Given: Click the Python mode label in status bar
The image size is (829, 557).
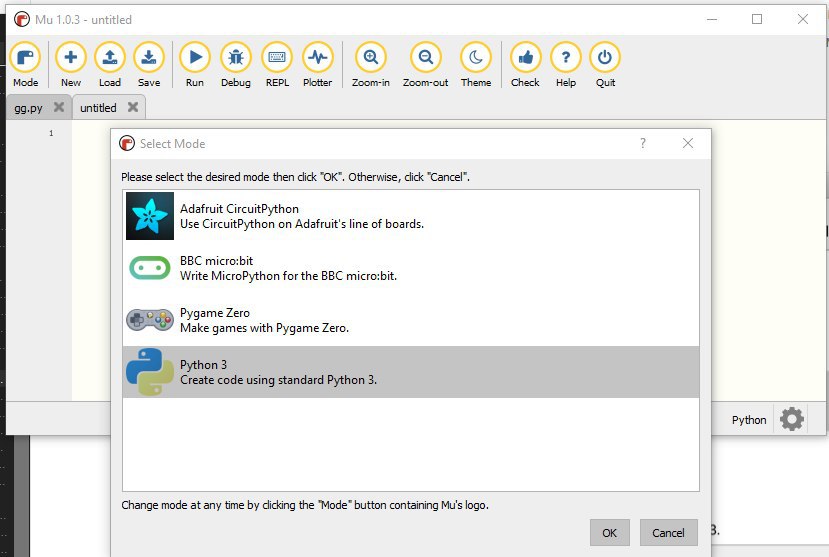Looking at the screenshot, I should point(749,420).
